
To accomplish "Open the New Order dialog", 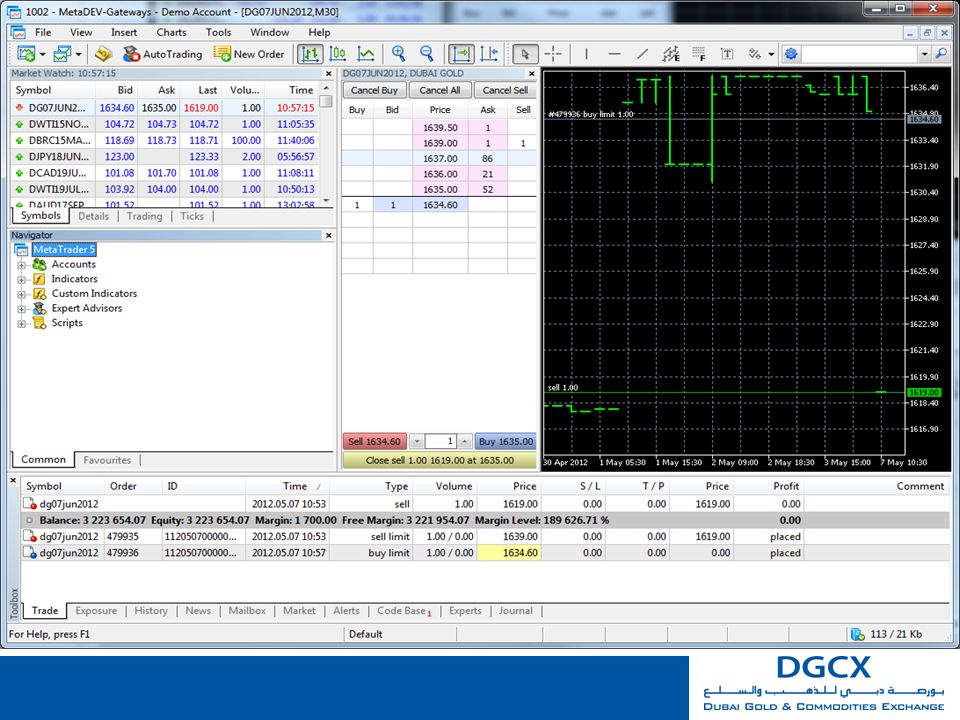I will tap(249, 54).
